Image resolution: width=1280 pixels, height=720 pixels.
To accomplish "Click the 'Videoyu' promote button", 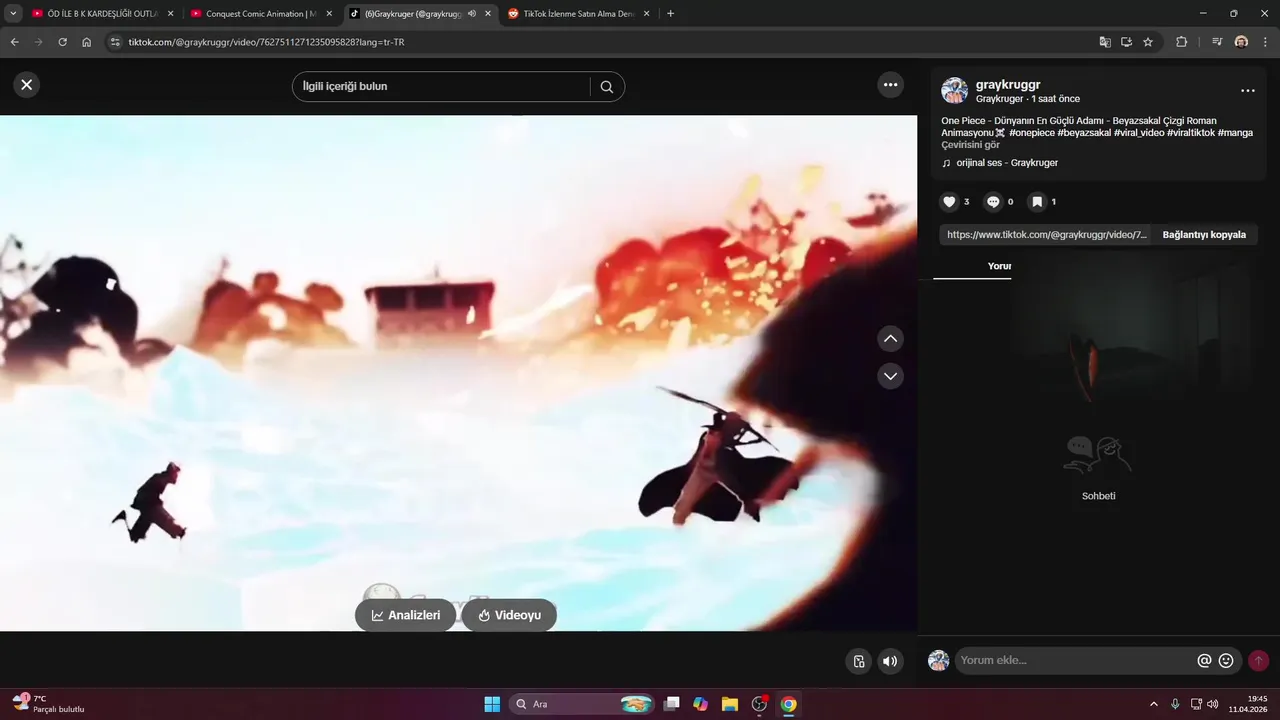I will click(509, 615).
